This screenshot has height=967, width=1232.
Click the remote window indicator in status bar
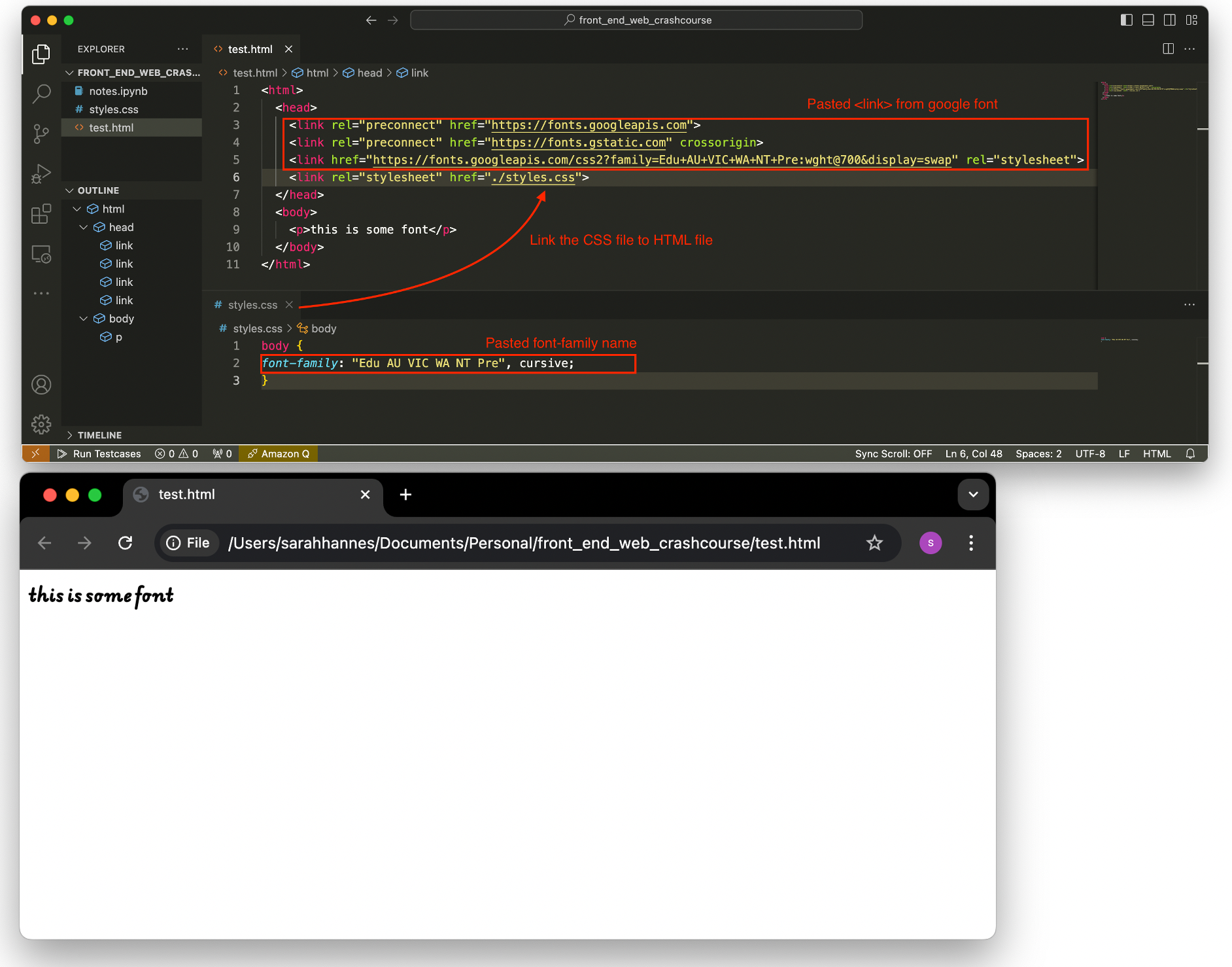coord(35,453)
